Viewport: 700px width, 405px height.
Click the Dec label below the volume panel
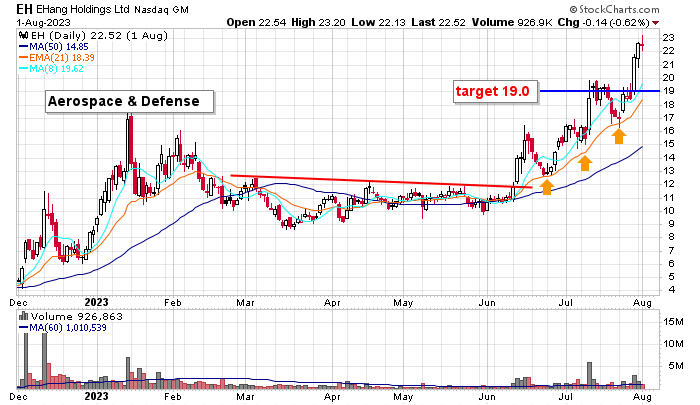[18, 397]
